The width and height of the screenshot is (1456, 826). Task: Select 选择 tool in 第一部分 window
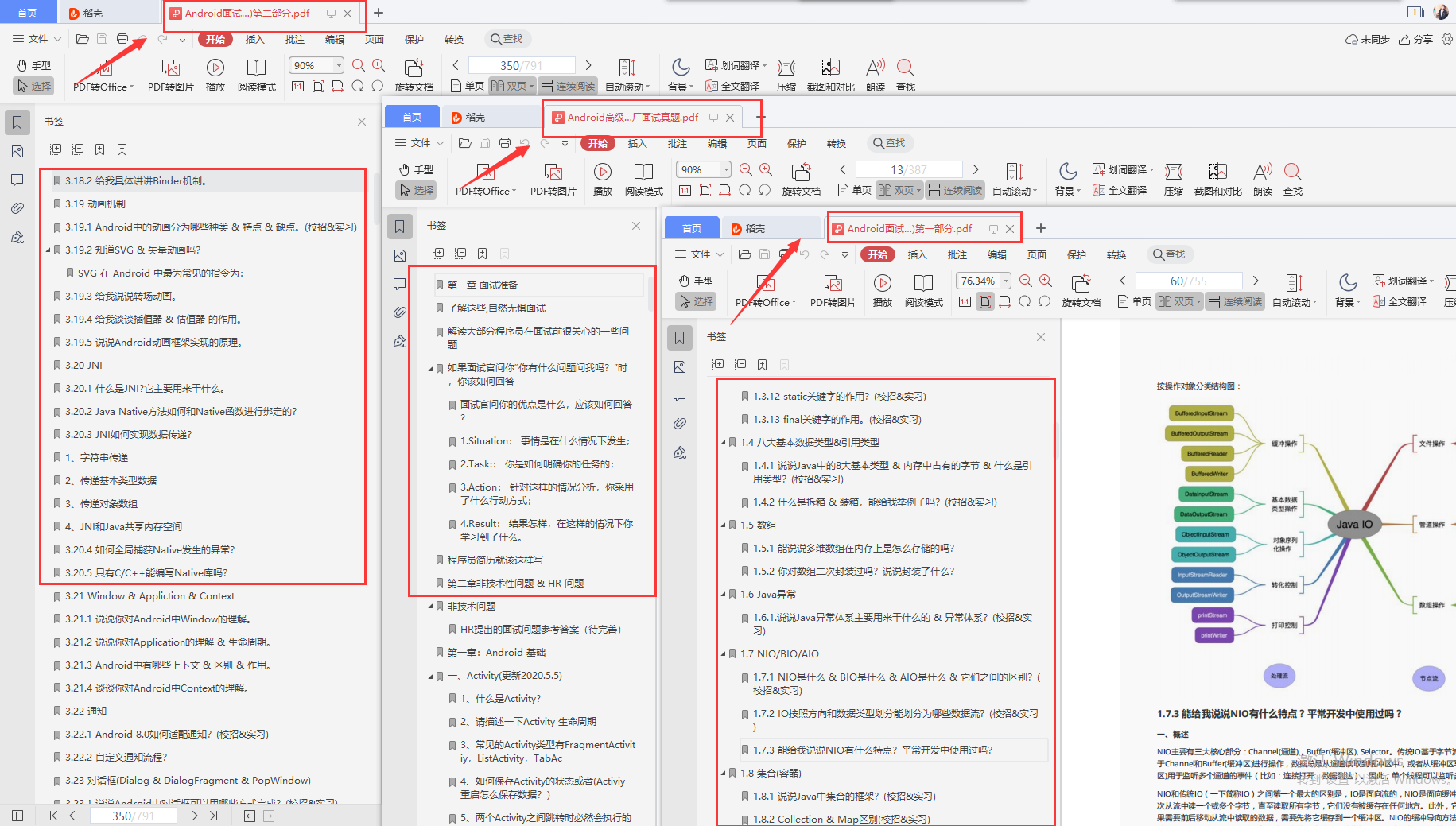[696, 301]
